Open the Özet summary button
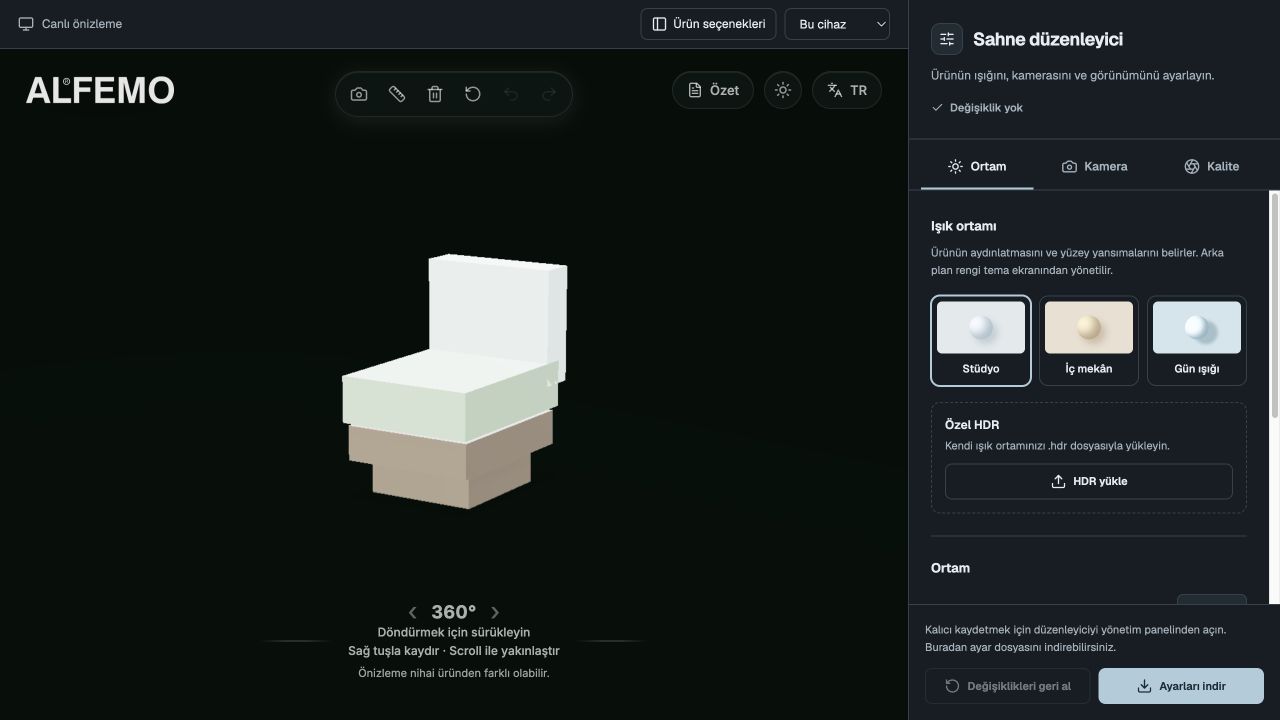The width and height of the screenshot is (1280, 720). tap(713, 90)
